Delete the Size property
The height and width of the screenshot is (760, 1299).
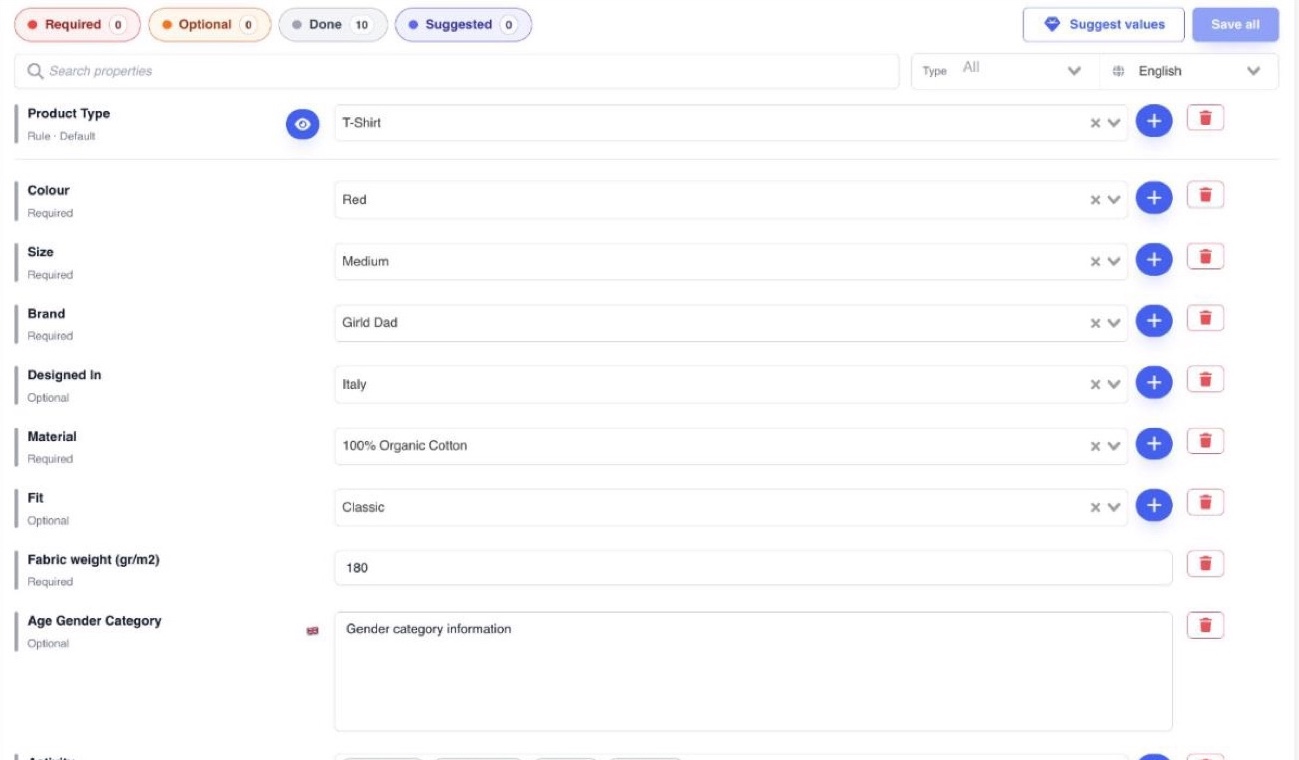click(1205, 258)
